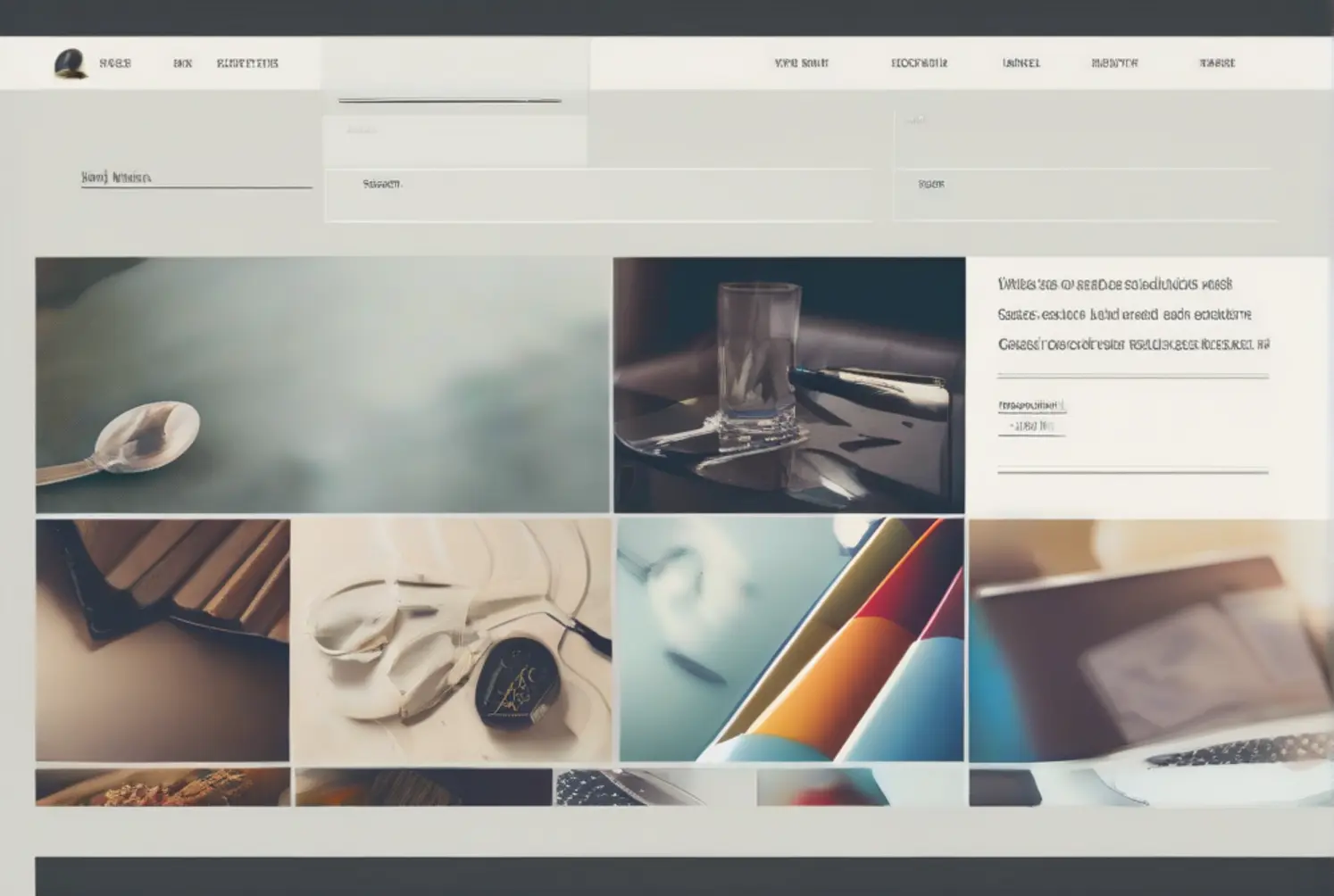This screenshot has height=896, width=1334.
Task: Click the header panel with the dark horizontal line
Action: 454,76
